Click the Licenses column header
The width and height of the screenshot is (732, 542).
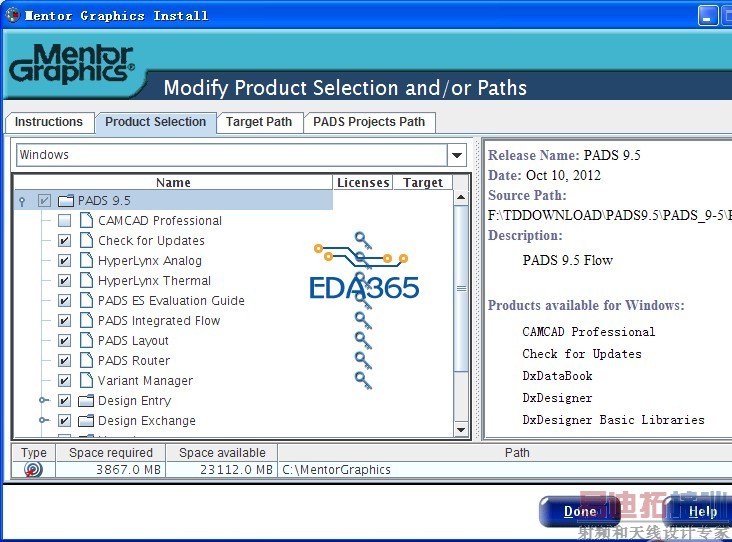point(363,183)
